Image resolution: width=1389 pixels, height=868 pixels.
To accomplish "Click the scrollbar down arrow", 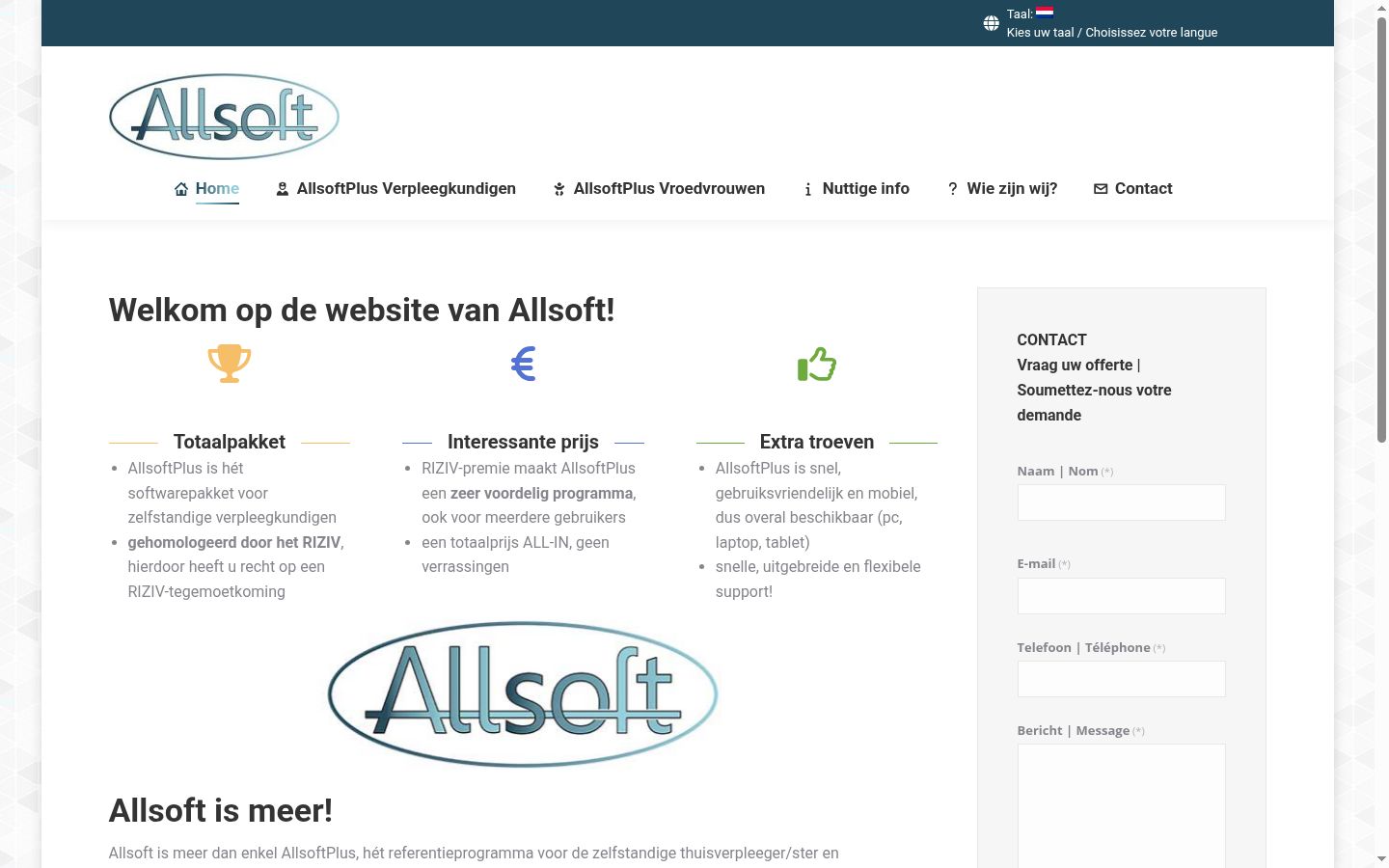I will coord(1381,858).
